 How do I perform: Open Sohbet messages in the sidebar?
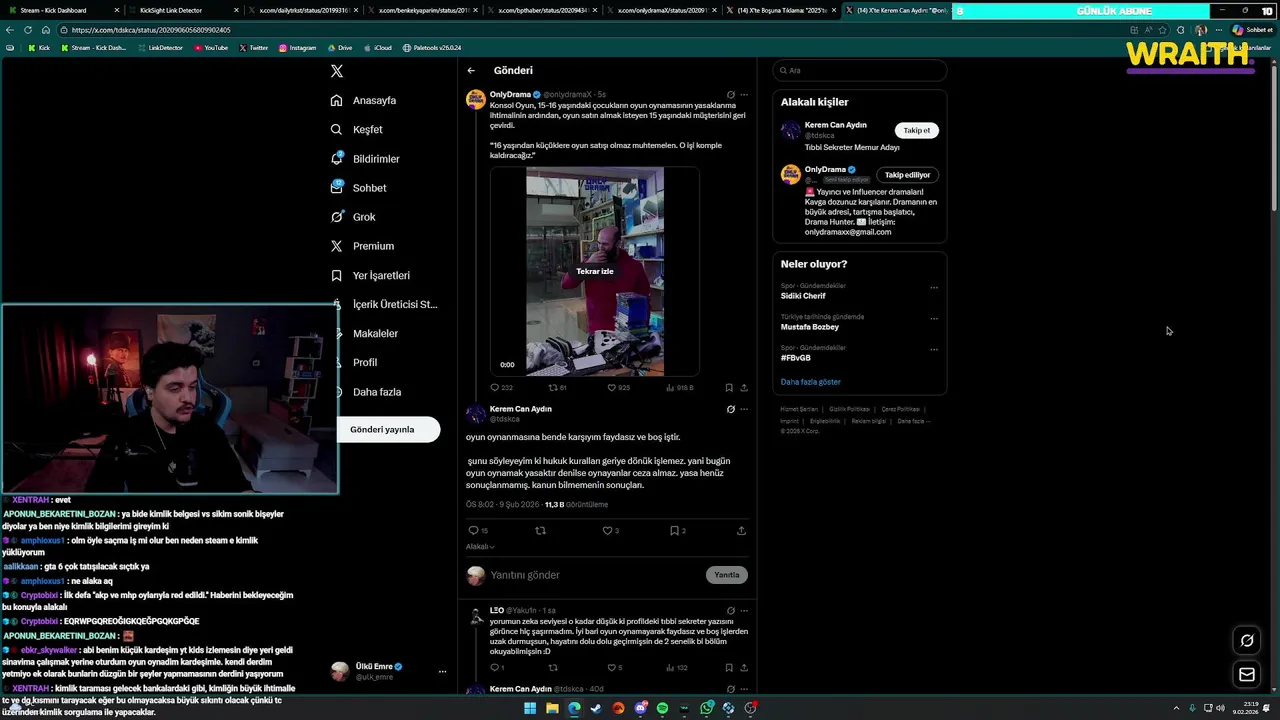[x=359, y=188]
